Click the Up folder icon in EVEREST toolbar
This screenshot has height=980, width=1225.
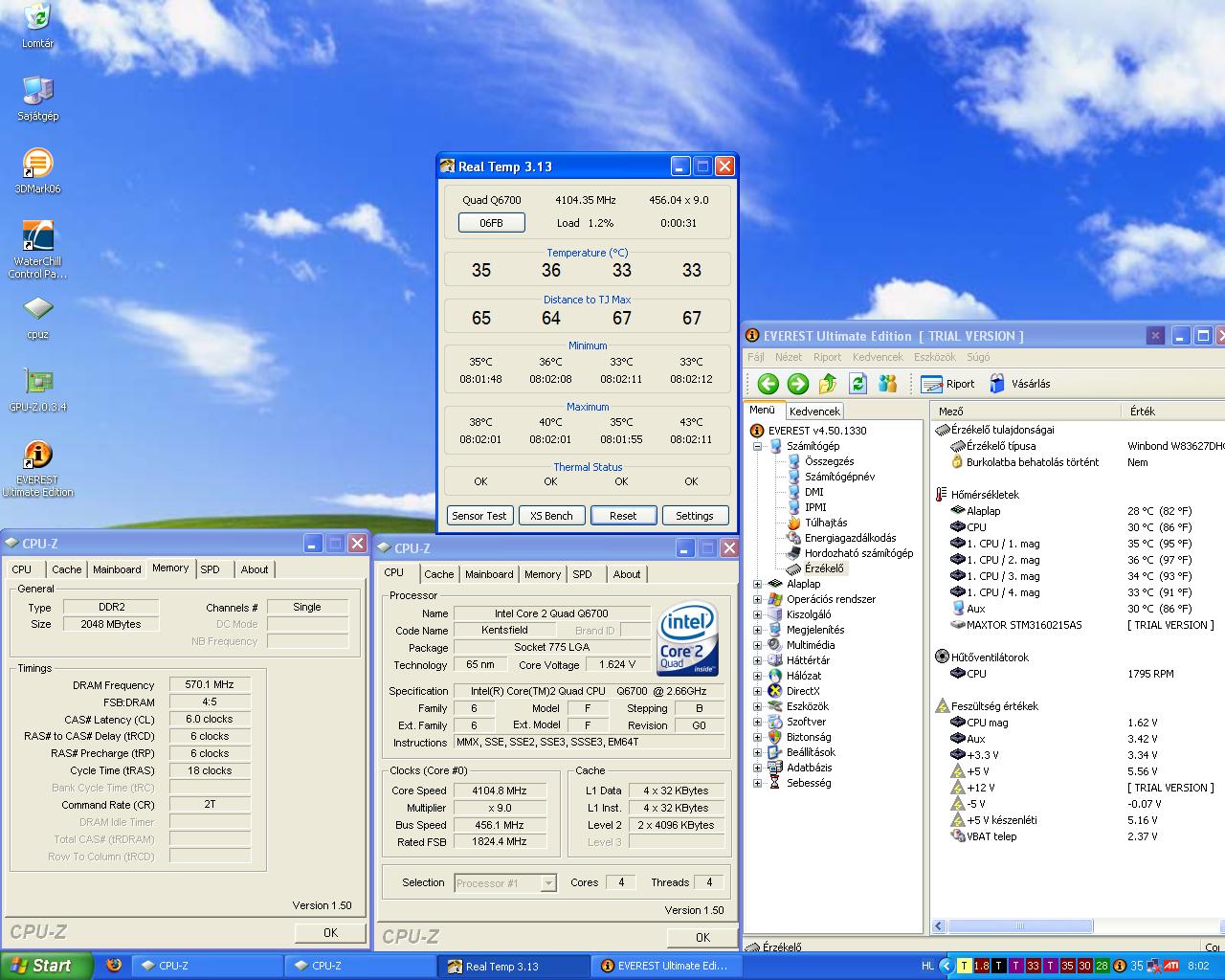(x=828, y=384)
